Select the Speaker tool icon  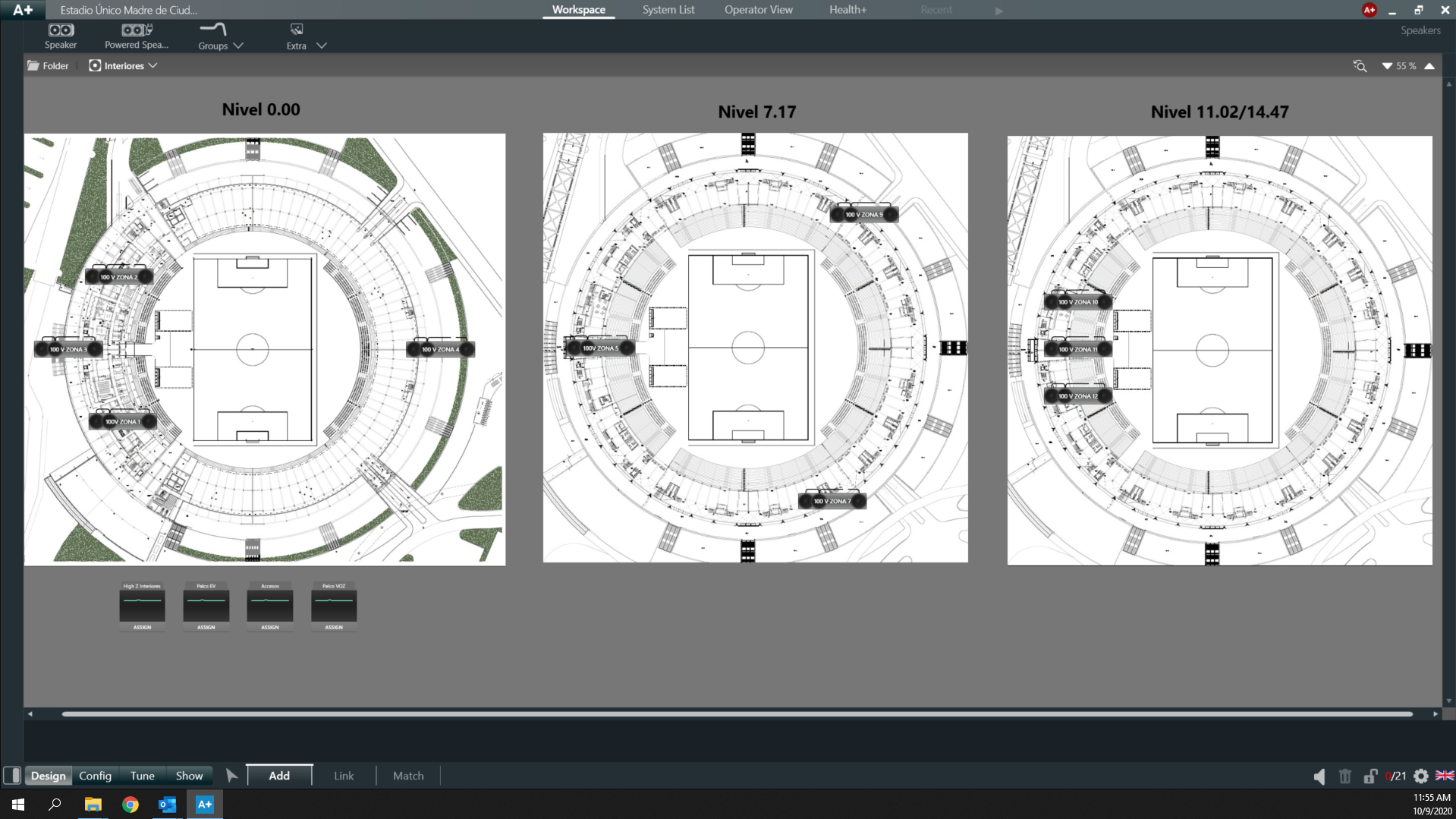[x=61, y=35]
